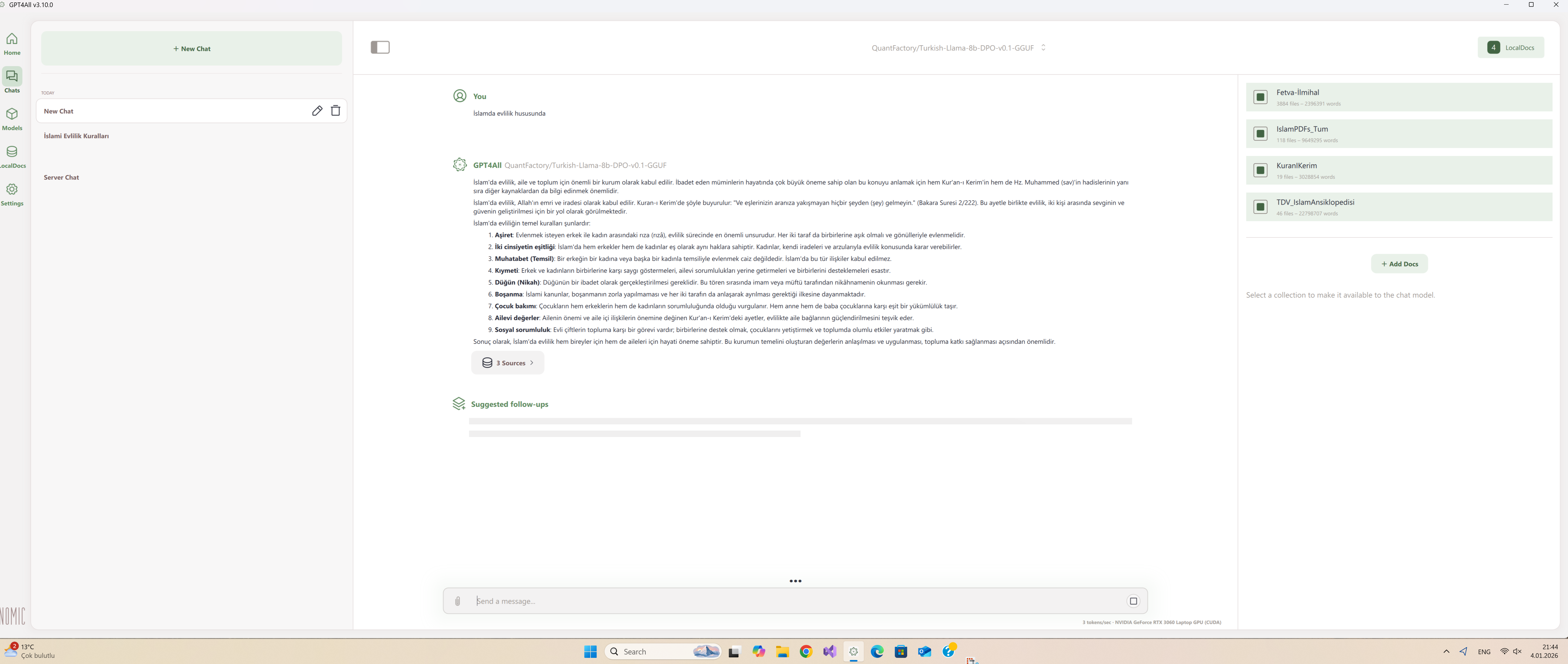Open the model selection dropdown
Image resolution: width=1568 pixels, height=664 pixels.
pos(959,47)
